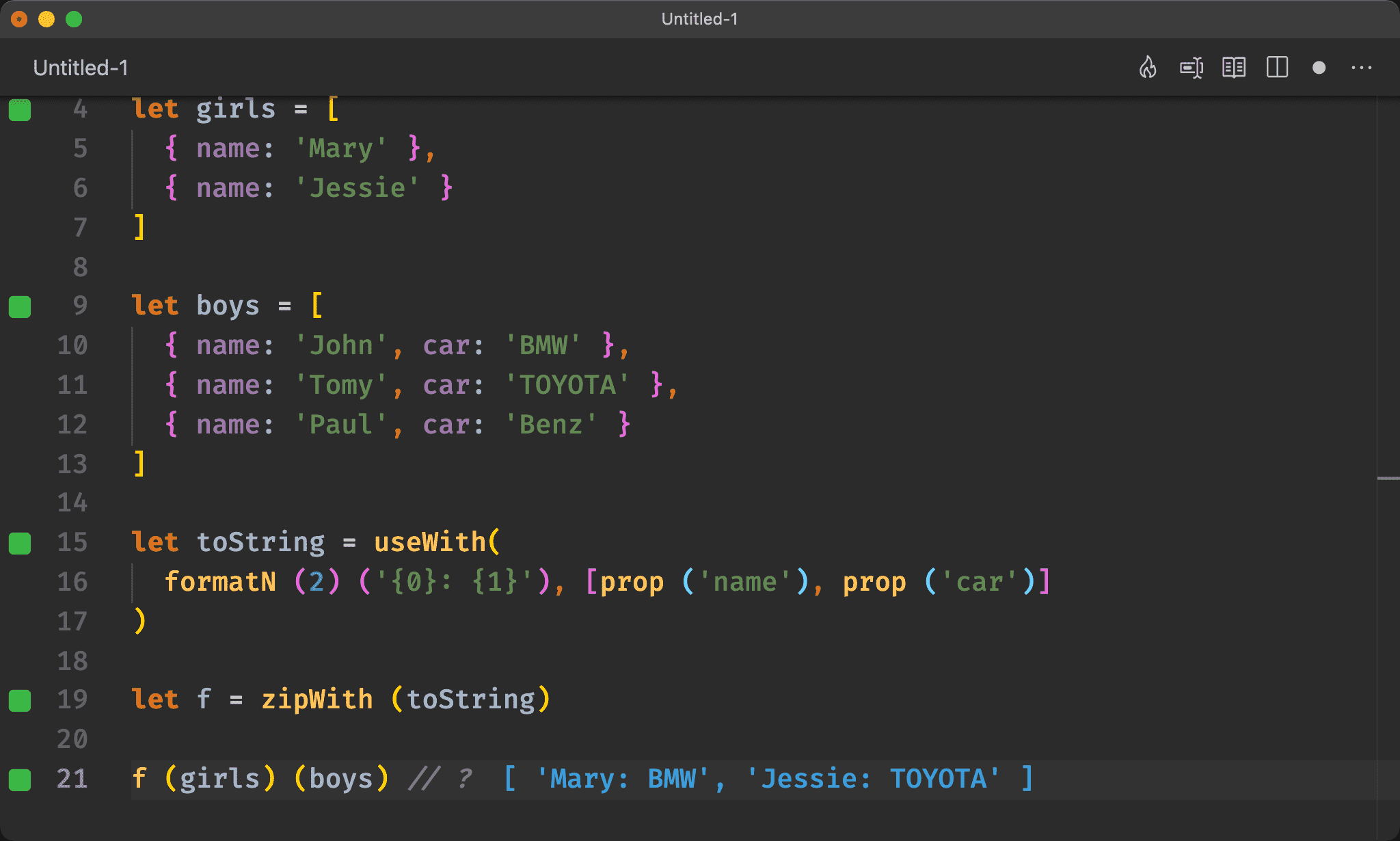Click the minimap scroll marker at right edge
This screenshot has width=1400, height=841.
[x=1388, y=479]
